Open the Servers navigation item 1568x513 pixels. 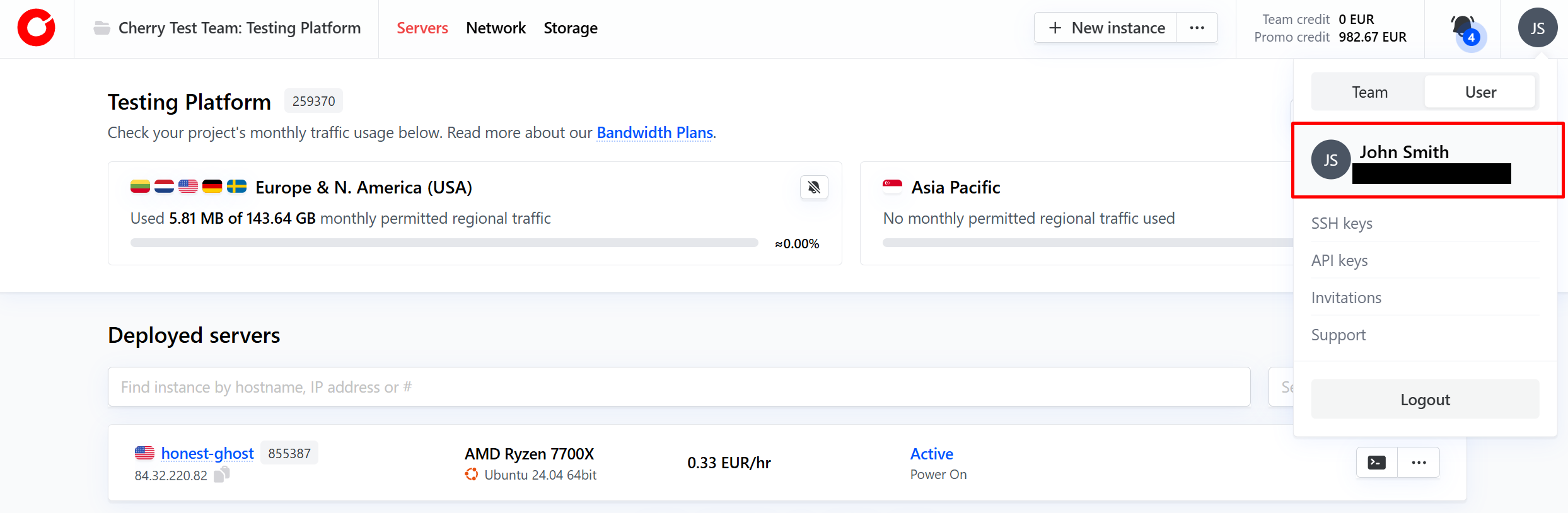tap(422, 28)
